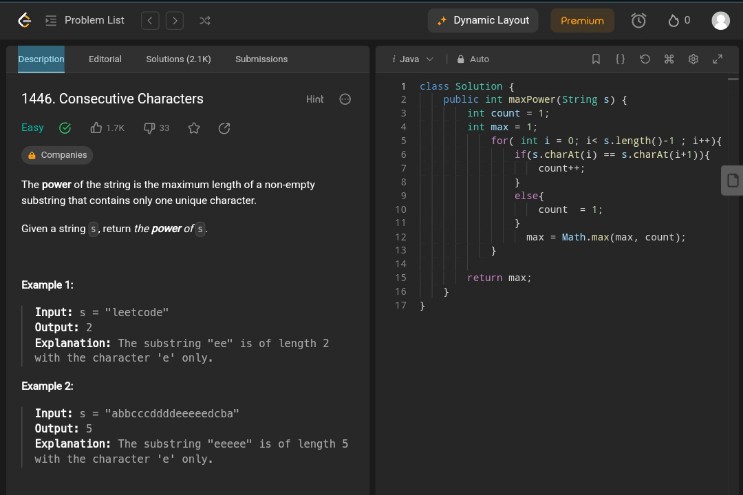Open editor keyboard shortcuts icon
The width and height of the screenshot is (743, 495).
(669, 59)
